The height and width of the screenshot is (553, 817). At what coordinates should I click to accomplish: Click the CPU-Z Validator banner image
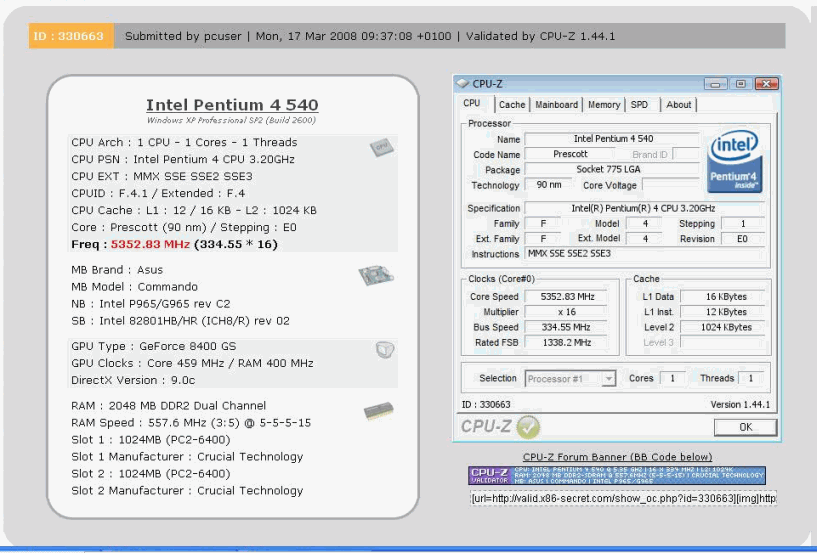617,475
